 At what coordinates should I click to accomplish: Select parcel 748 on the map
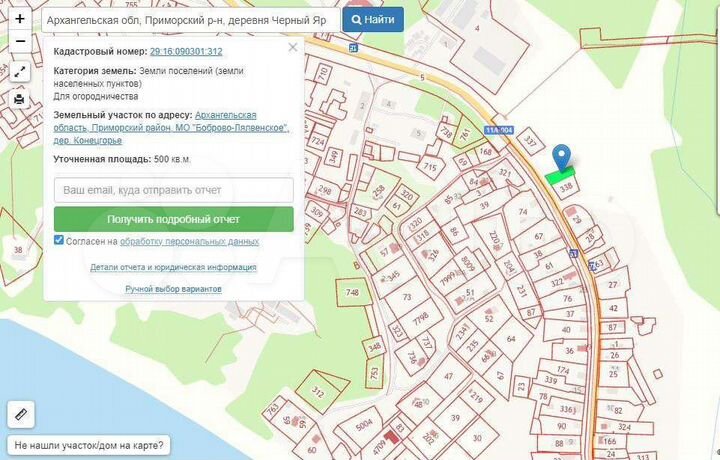click(352, 292)
